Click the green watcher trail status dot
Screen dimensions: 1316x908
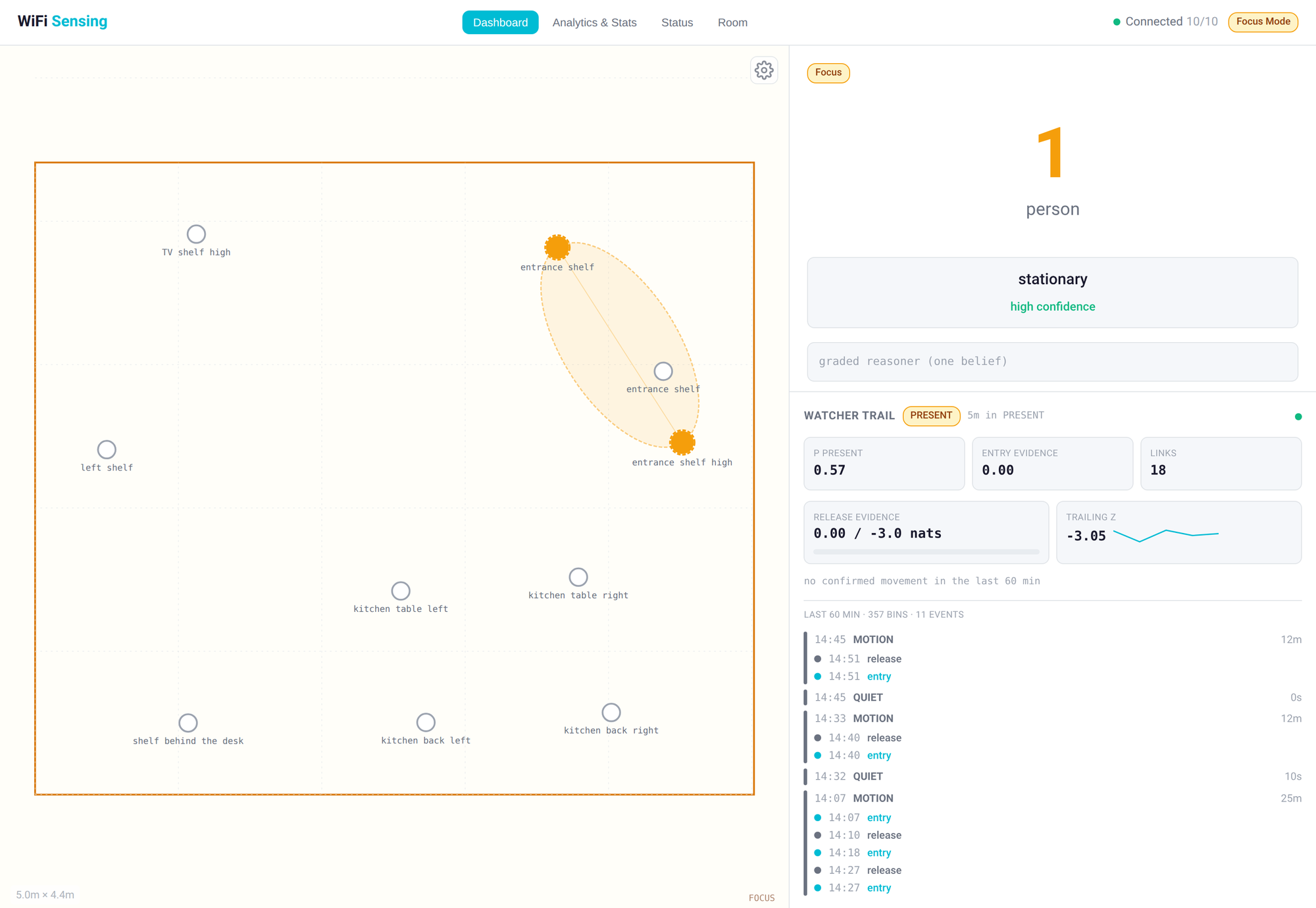pyautogui.click(x=1298, y=416)
